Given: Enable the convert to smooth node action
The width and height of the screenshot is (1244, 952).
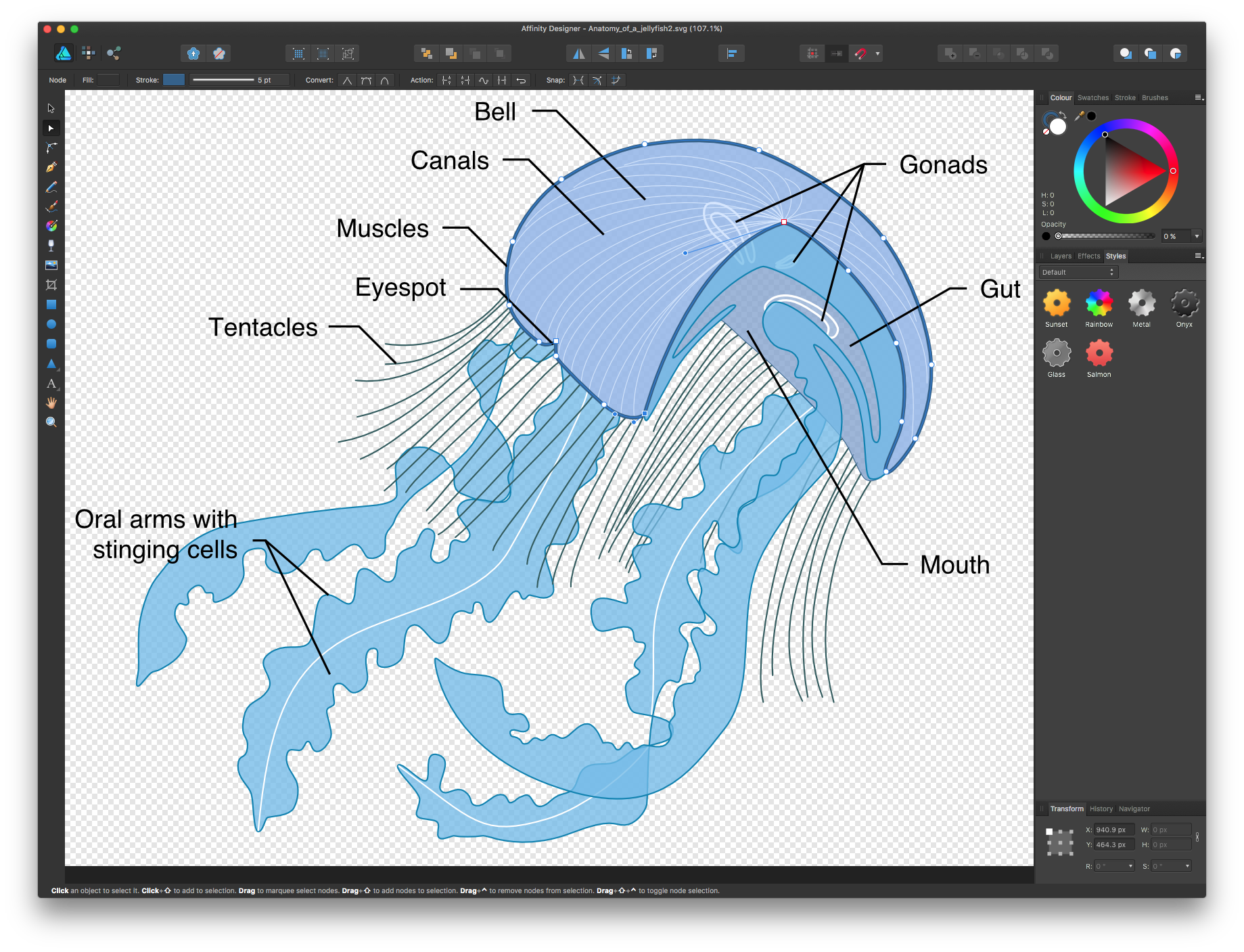Looking at the screenshot, I should pyautogui.click(x=366, y=80).
